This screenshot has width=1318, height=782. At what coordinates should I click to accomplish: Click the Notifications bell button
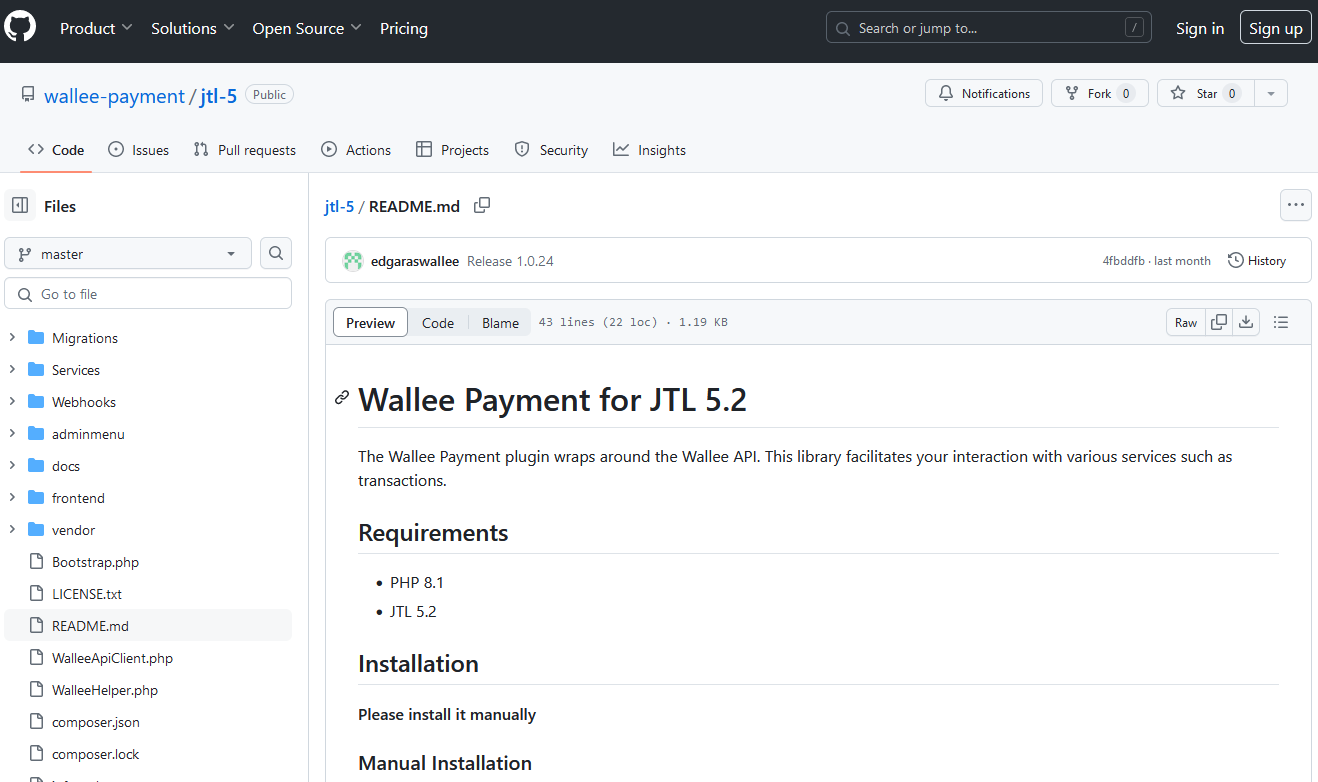pyautogui.click(x=984, y=93)
